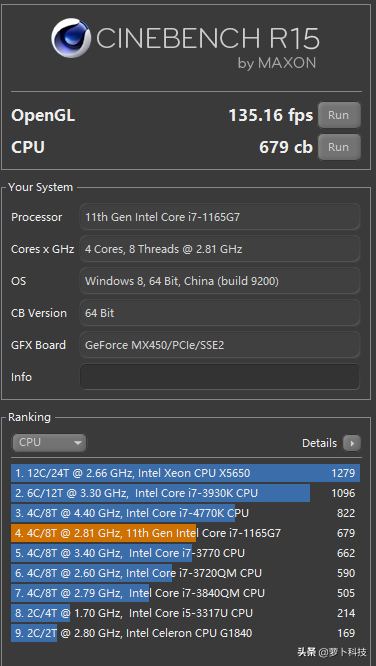Click the CB Version field
376x666 pixels.
(220, 313)
